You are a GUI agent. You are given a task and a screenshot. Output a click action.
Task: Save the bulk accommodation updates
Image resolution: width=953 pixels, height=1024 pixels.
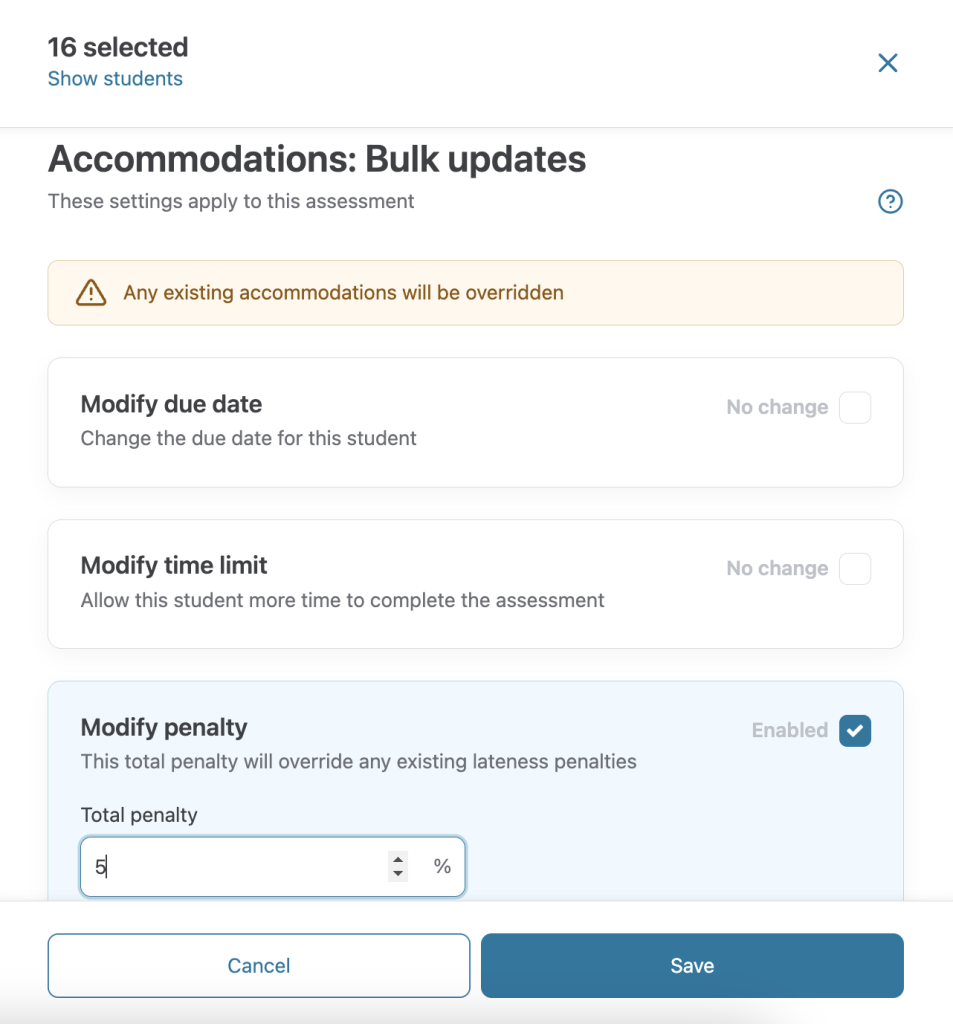tap(692, 965)
